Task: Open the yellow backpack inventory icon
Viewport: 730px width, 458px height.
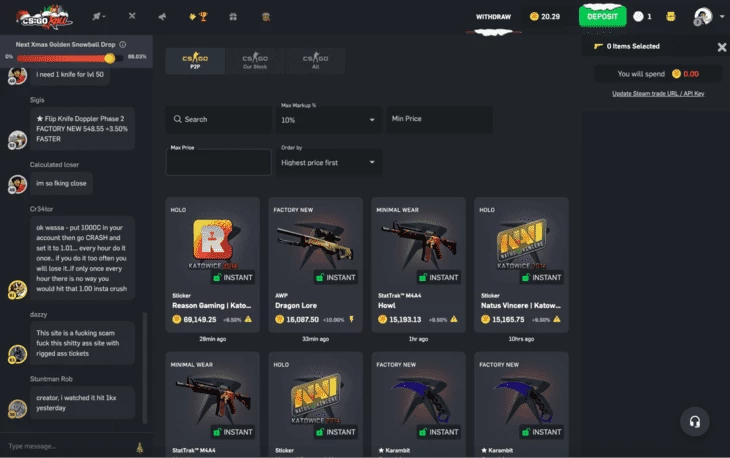Action: 670,17
